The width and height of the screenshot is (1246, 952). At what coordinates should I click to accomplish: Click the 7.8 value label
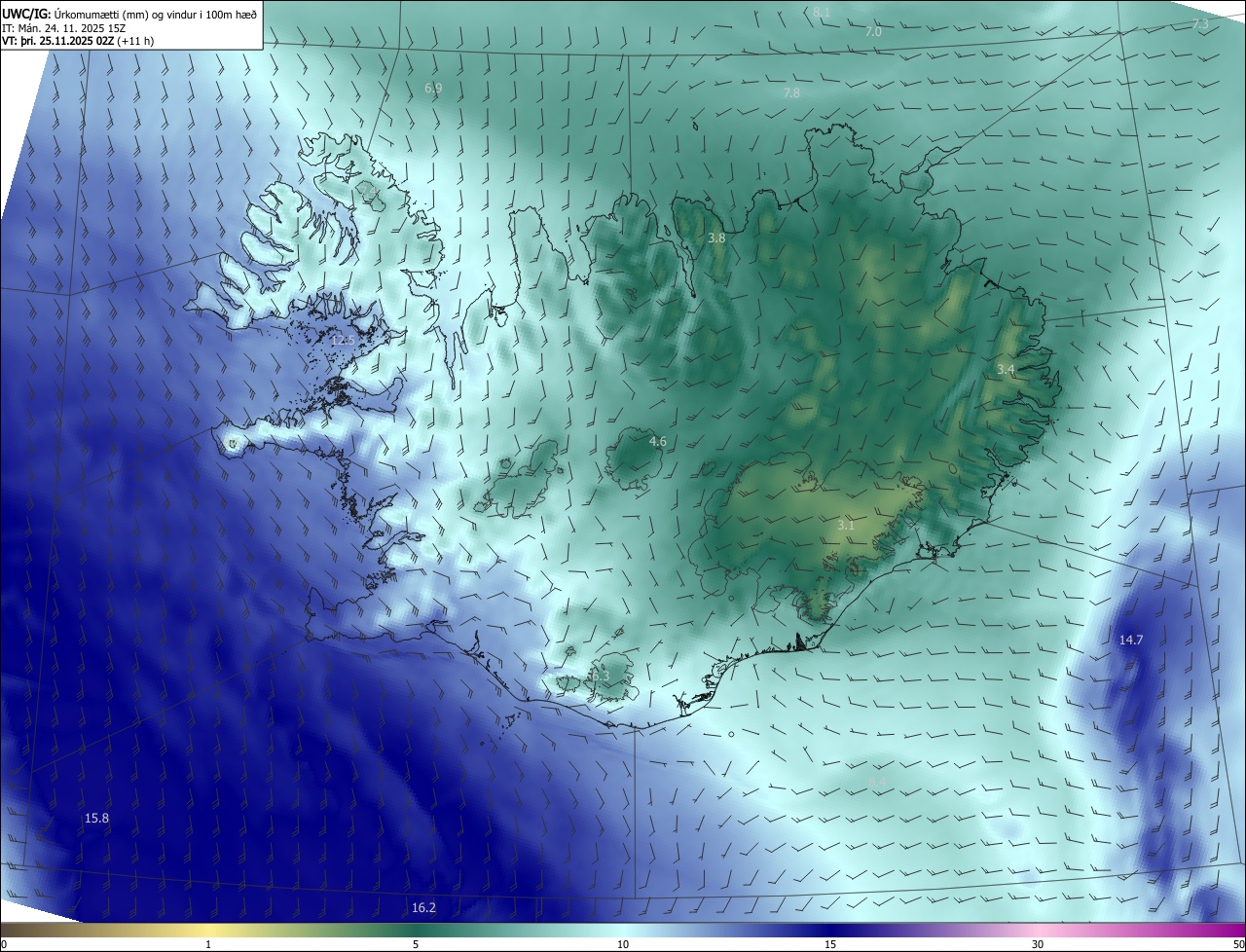coord(791,92)
